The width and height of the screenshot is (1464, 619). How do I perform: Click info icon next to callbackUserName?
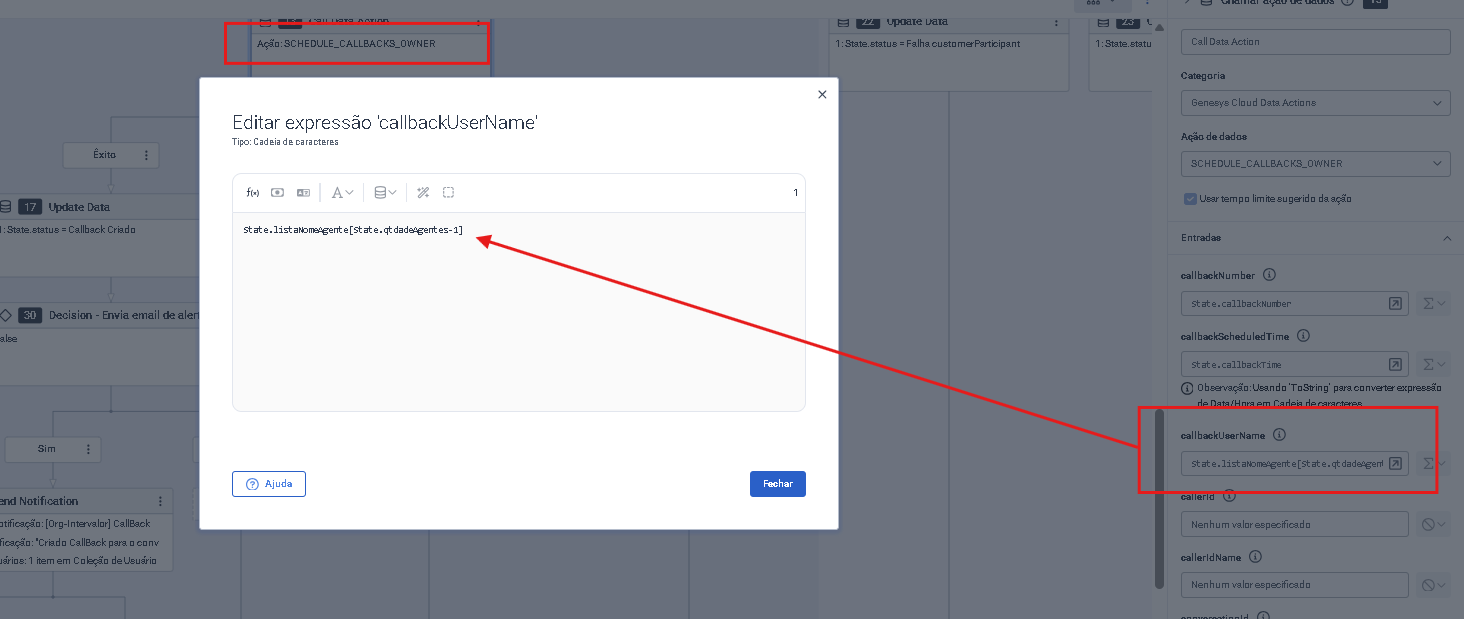(1280, 435)
